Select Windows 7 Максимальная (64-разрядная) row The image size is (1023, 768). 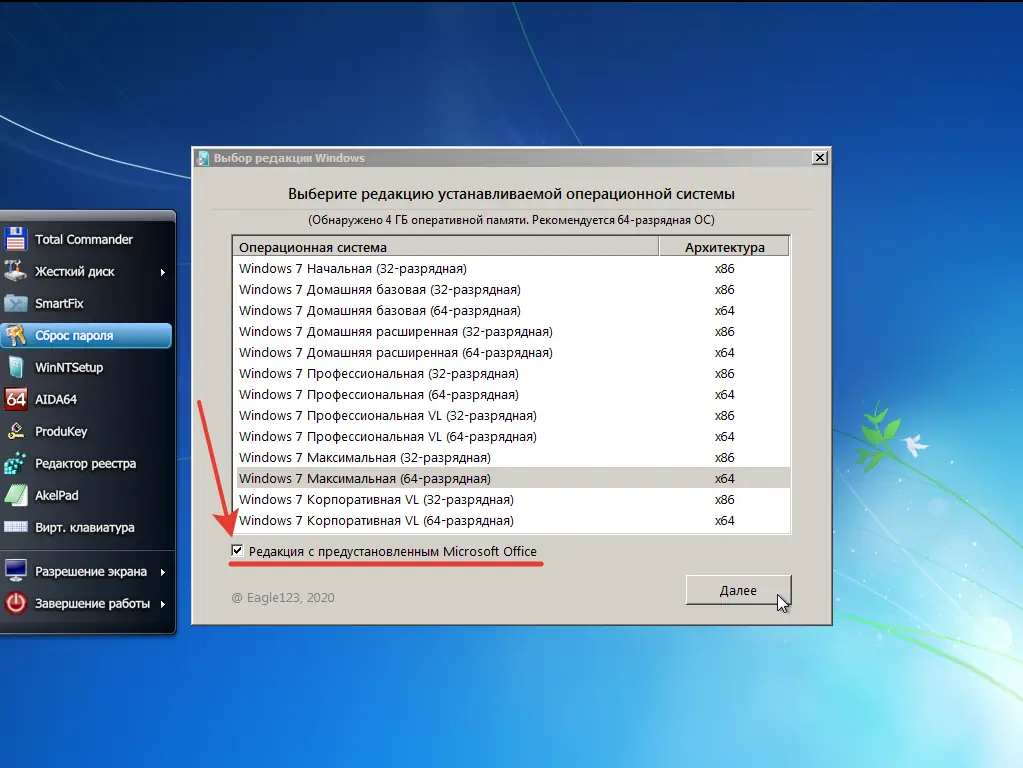click(x=512, y=478)
